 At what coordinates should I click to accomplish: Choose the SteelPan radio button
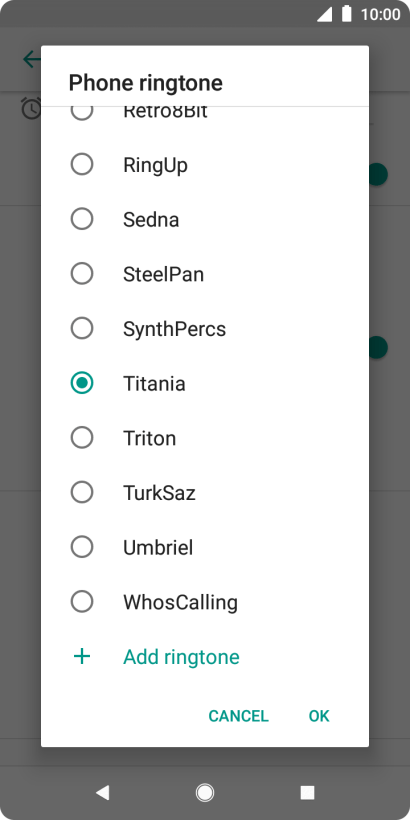coord(82,274)
